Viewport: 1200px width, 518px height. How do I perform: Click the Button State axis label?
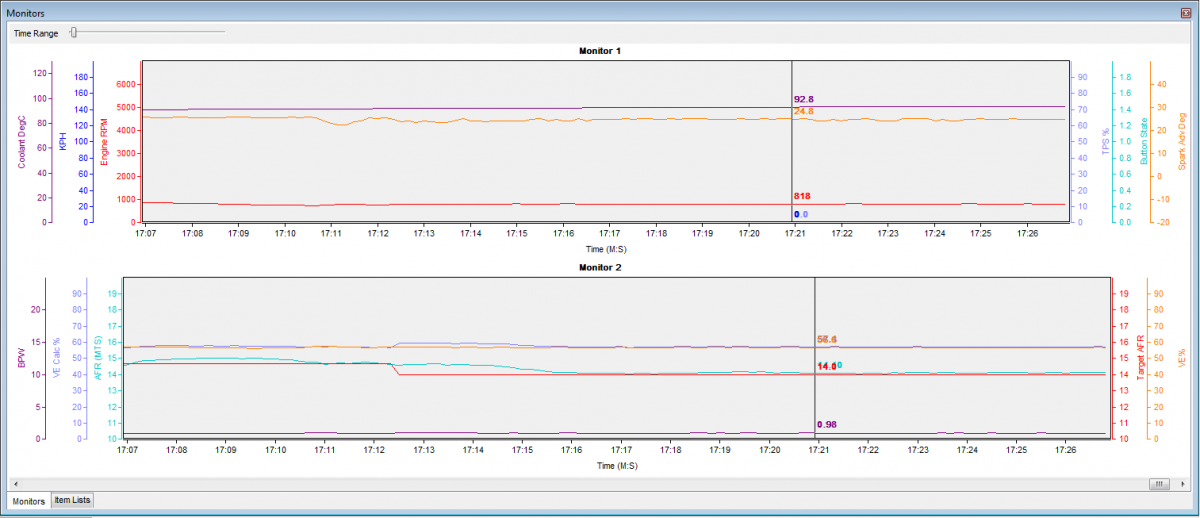coord(1144,141)
